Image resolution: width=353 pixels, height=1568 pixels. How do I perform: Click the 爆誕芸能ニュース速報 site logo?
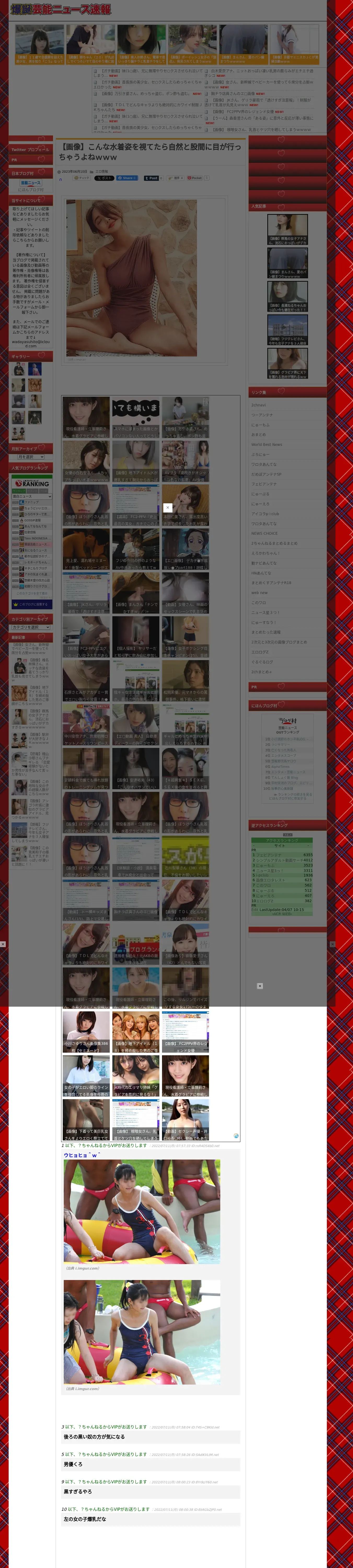click(x=61, y=9)
